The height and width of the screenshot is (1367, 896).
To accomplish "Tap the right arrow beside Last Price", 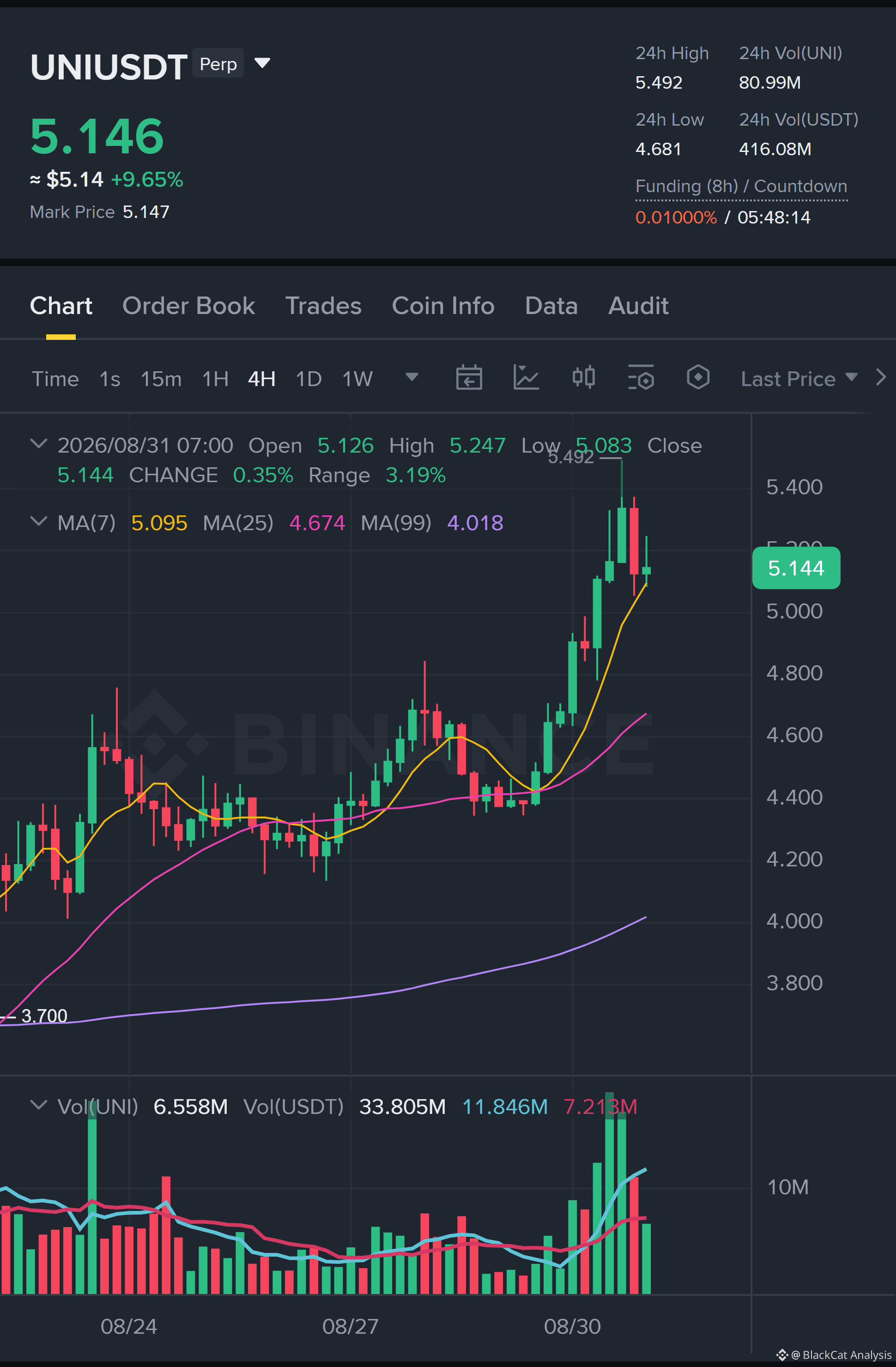I will coord(880,377).
